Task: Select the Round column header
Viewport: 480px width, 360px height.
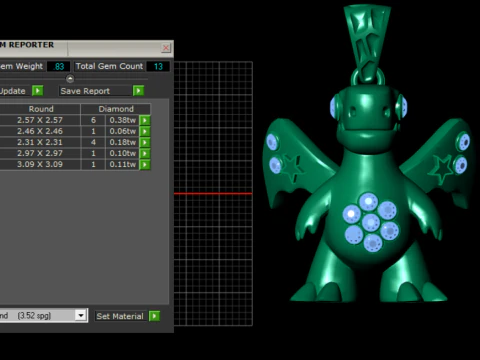Action: coord(40,109)
